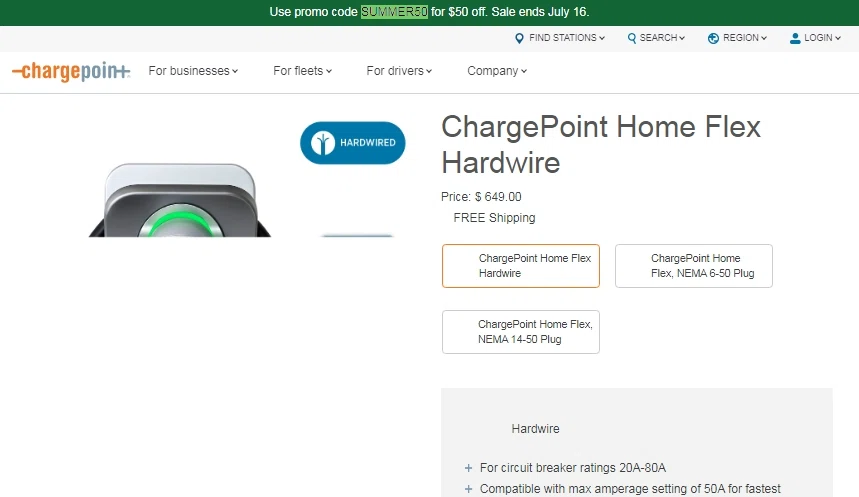
Task: Click the Price $ 649.00 text
Action: click(x=481, y=197)
